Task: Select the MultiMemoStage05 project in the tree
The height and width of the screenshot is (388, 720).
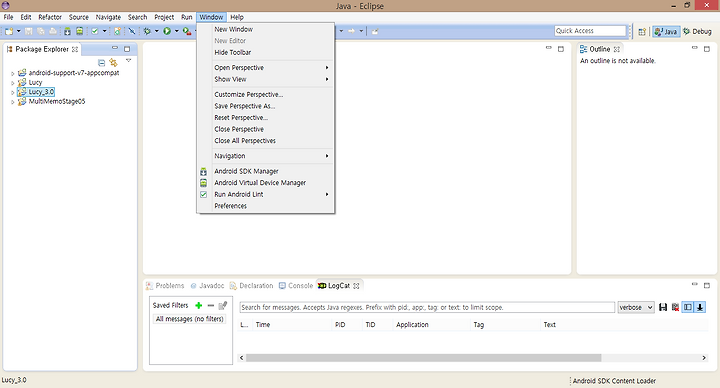Action: 56,101
